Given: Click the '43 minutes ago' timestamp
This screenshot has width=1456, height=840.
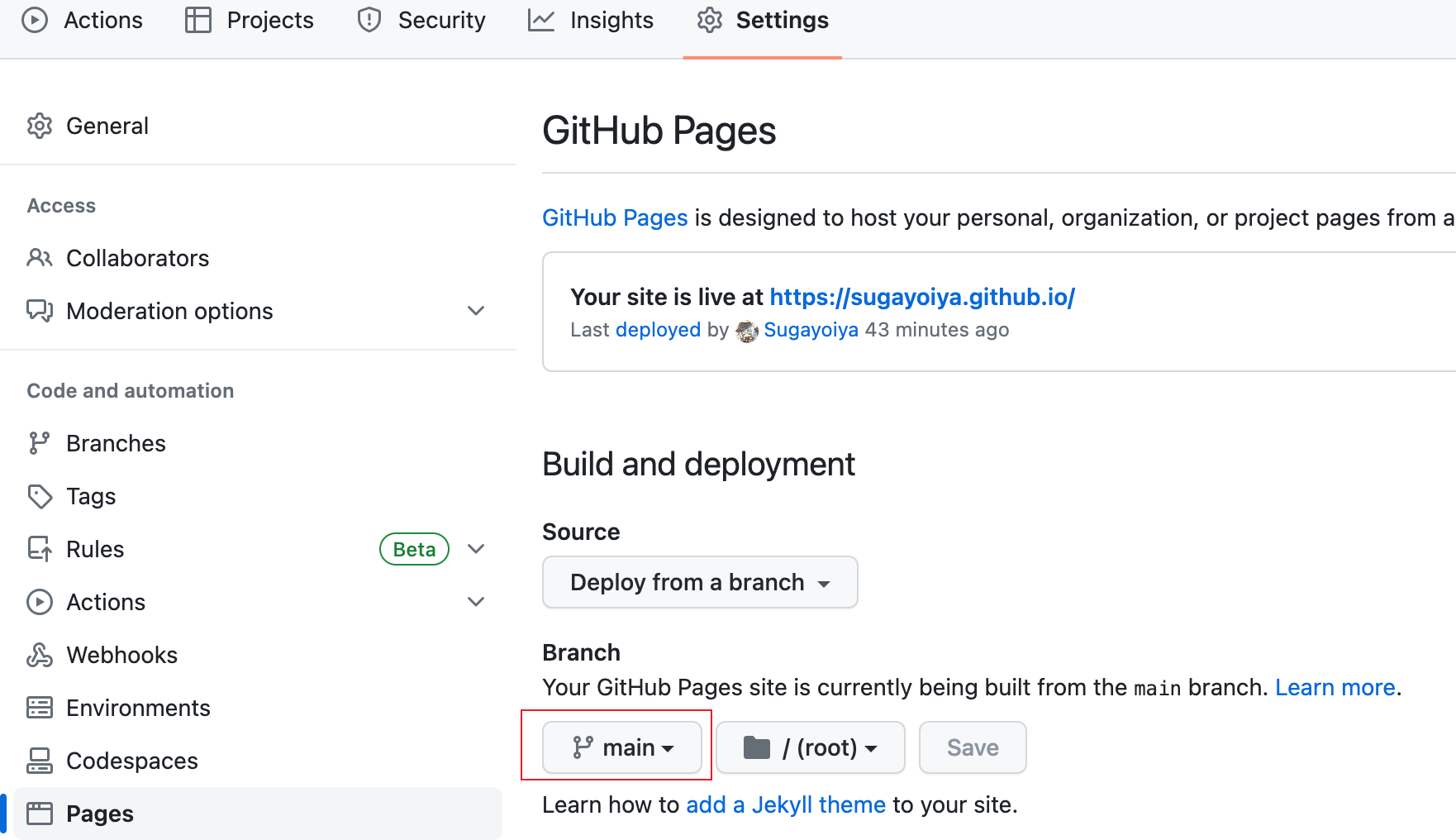Looking at the screenshot, I should (937, 330).
